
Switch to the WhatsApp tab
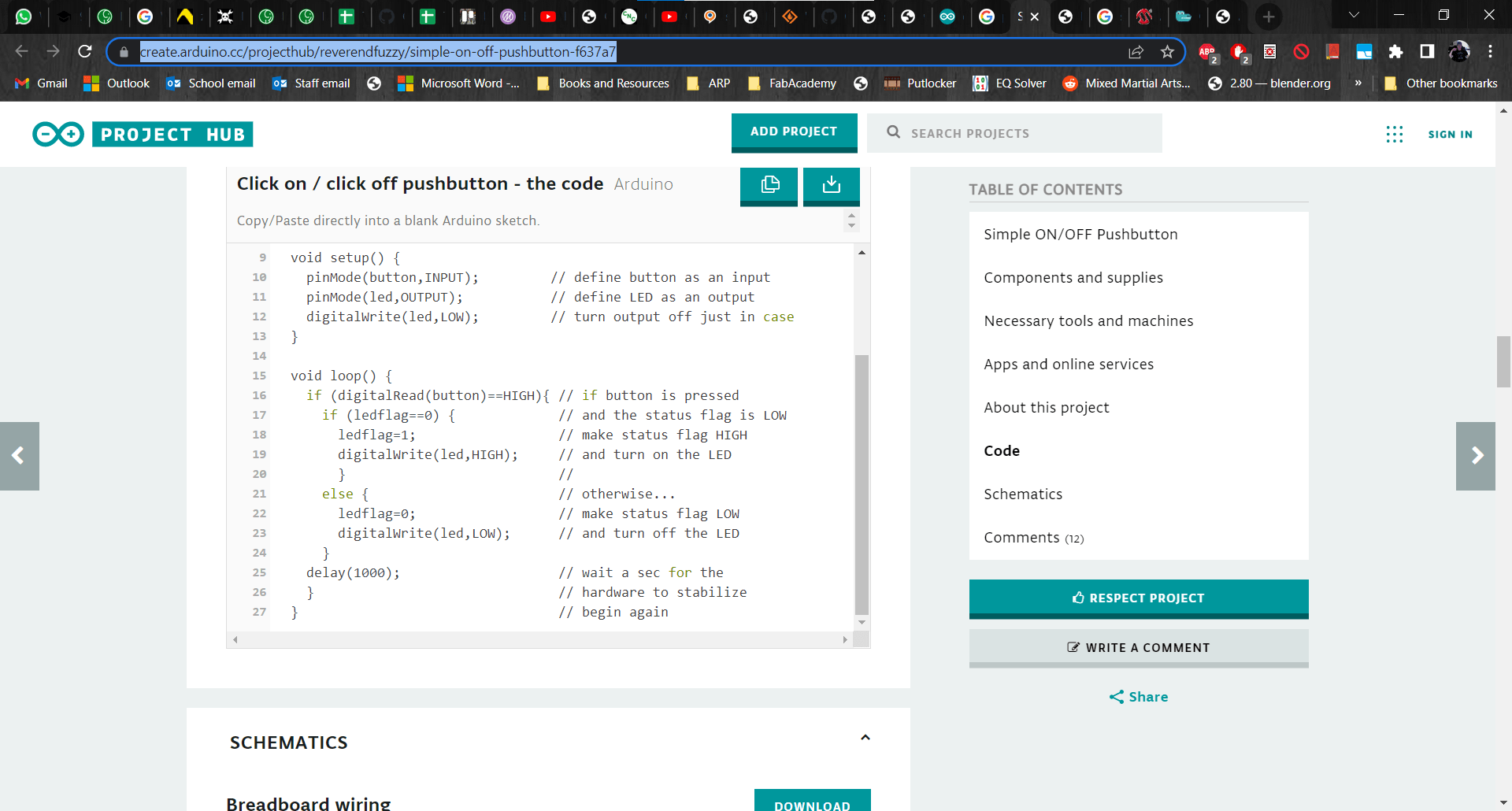point(24,17)
